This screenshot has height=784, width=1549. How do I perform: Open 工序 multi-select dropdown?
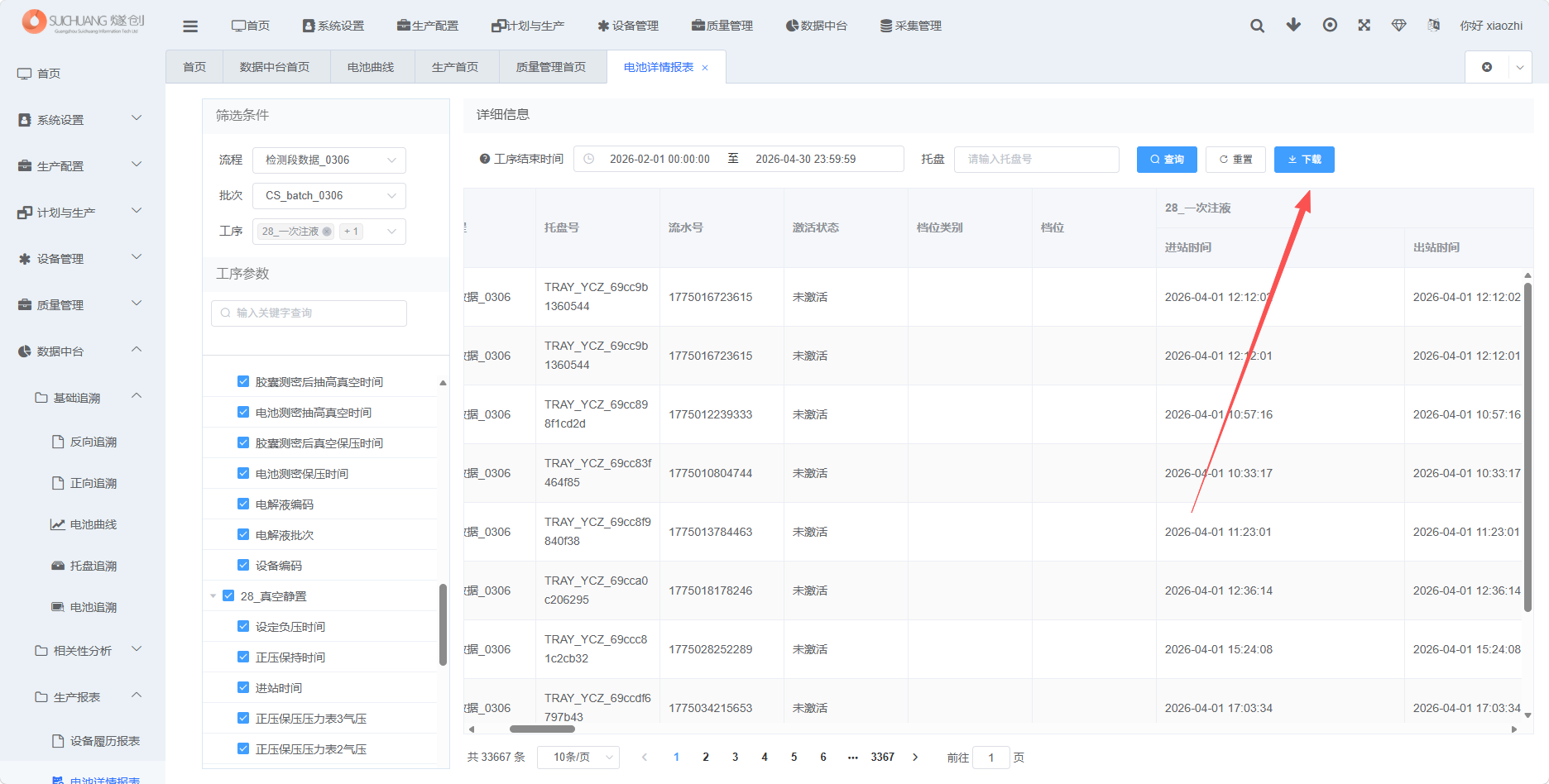329,231
